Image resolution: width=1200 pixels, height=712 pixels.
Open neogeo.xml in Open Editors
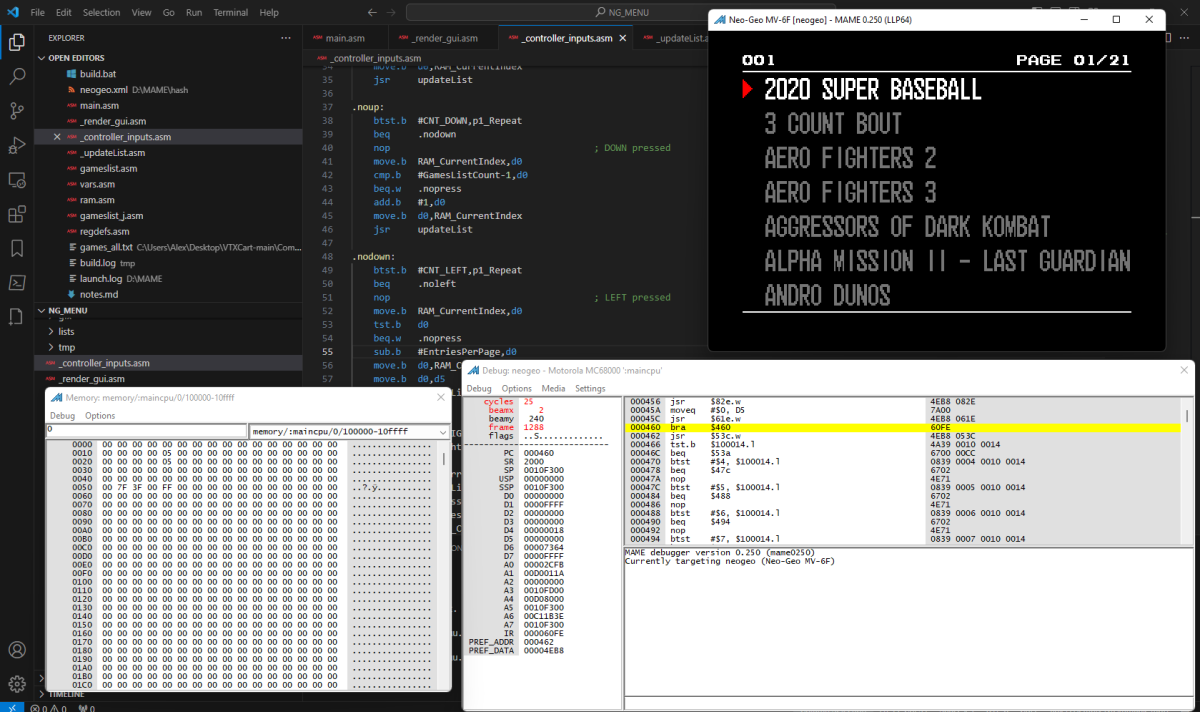[104, 89]
